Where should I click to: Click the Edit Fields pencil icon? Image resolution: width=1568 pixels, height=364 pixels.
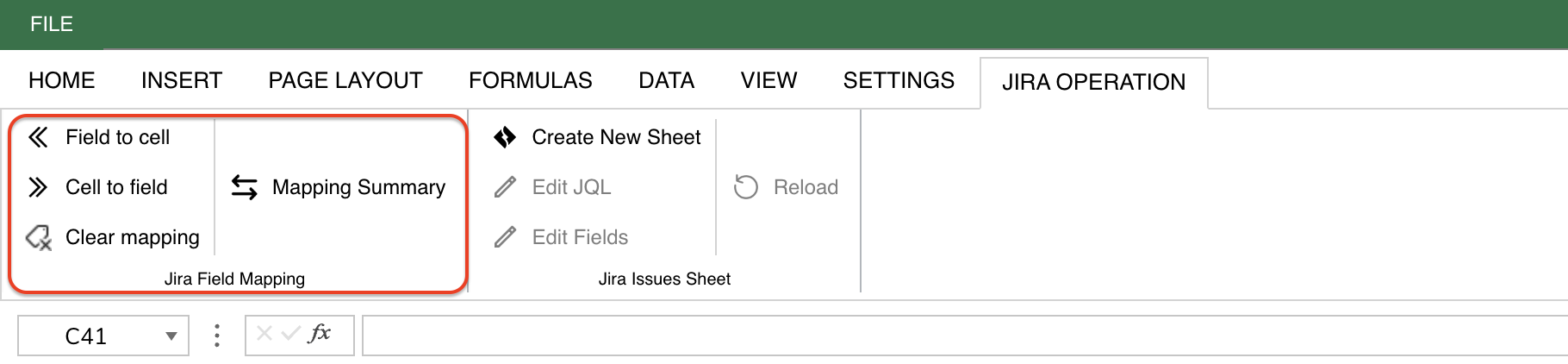[506, 237]
